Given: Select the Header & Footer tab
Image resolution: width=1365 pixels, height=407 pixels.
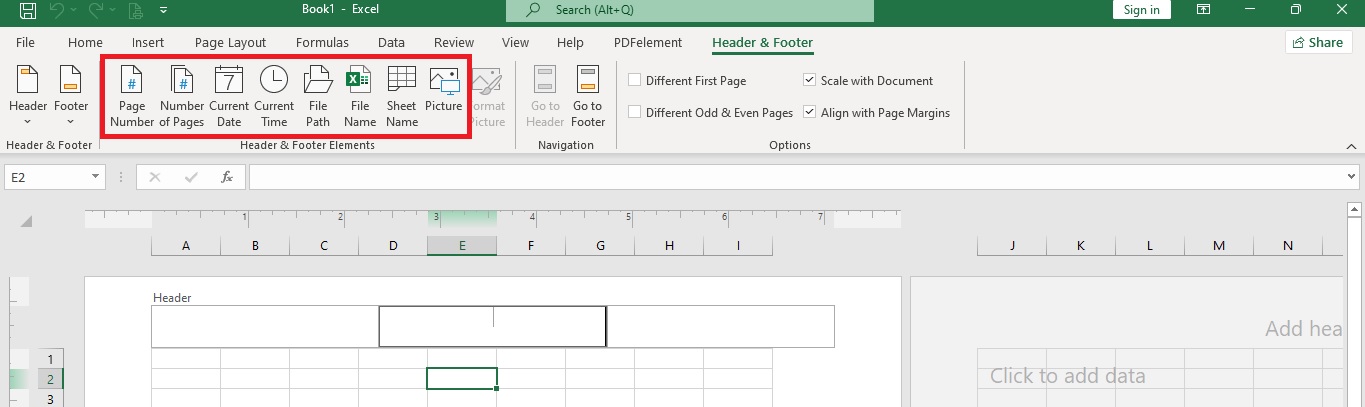Looking at the screenshot, I should click(x=762, y=43).
